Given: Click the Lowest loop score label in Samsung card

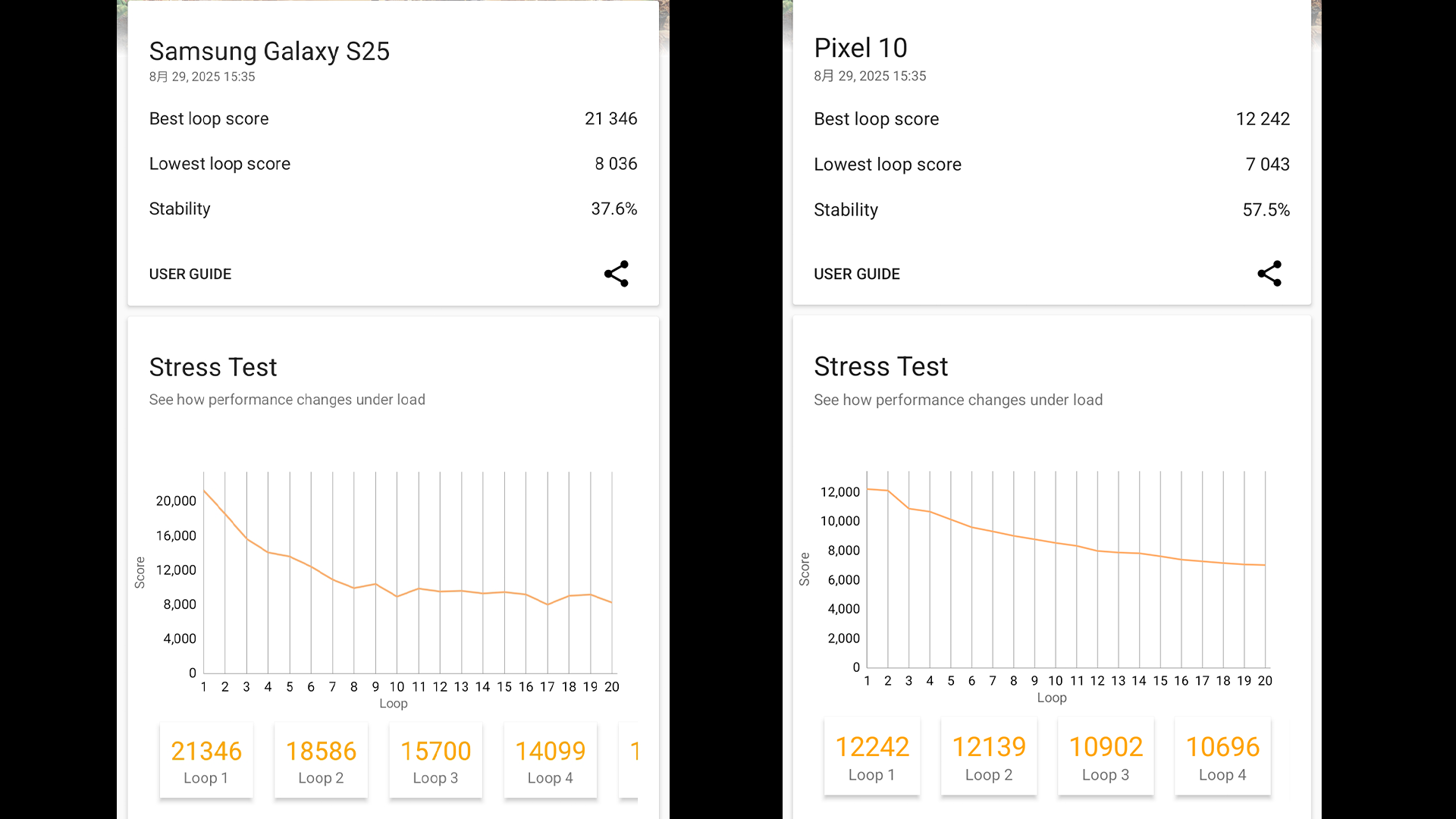Looking at the screenshot, I should [220, 164].
